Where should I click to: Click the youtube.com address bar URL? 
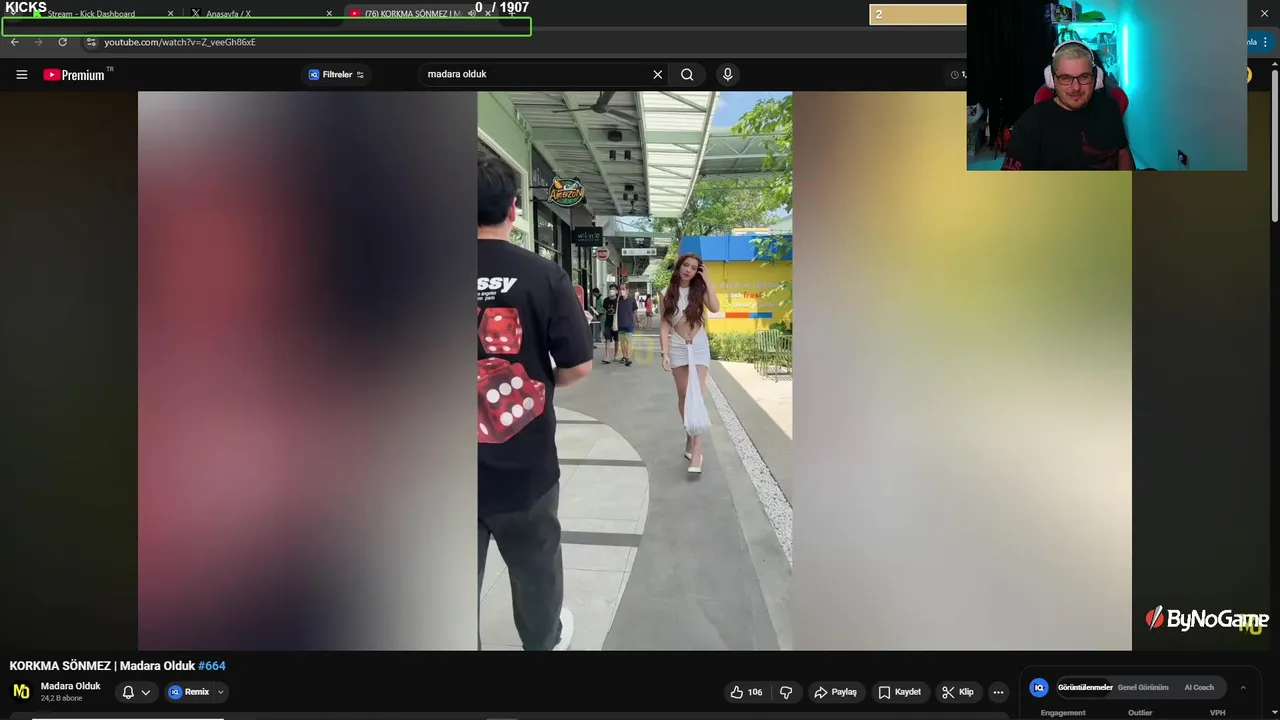180,42
